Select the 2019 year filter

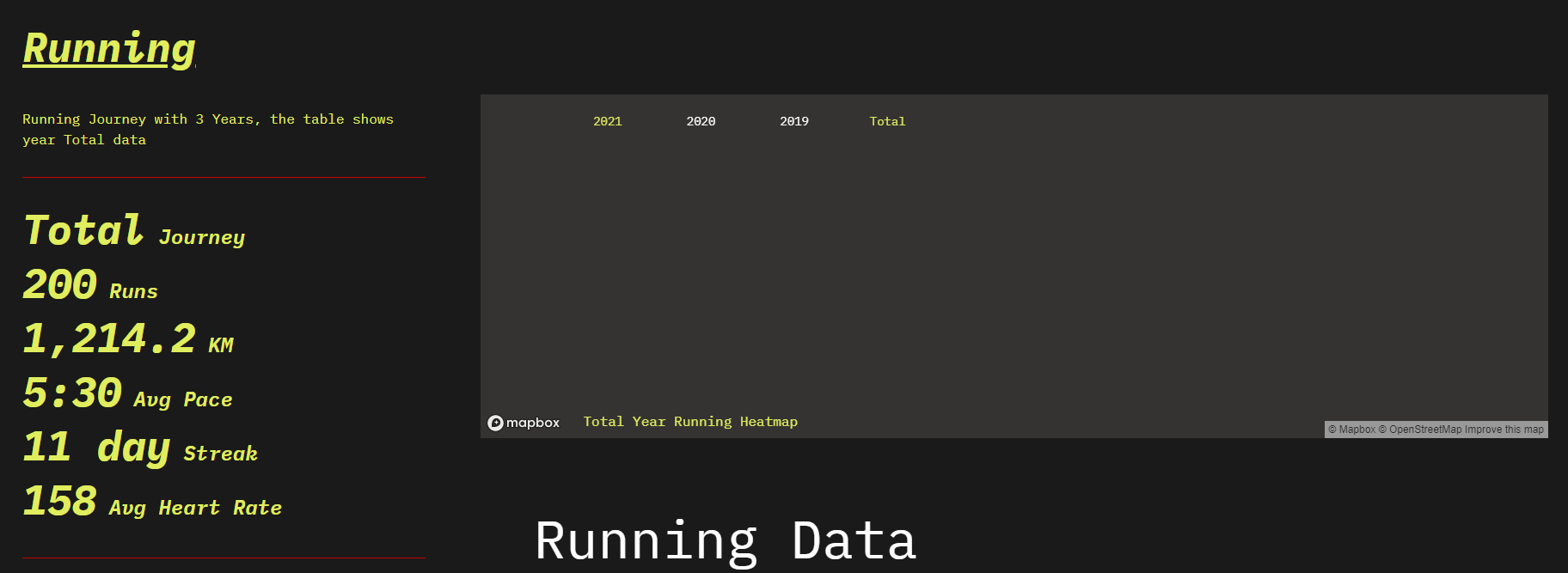click(794, 121)
